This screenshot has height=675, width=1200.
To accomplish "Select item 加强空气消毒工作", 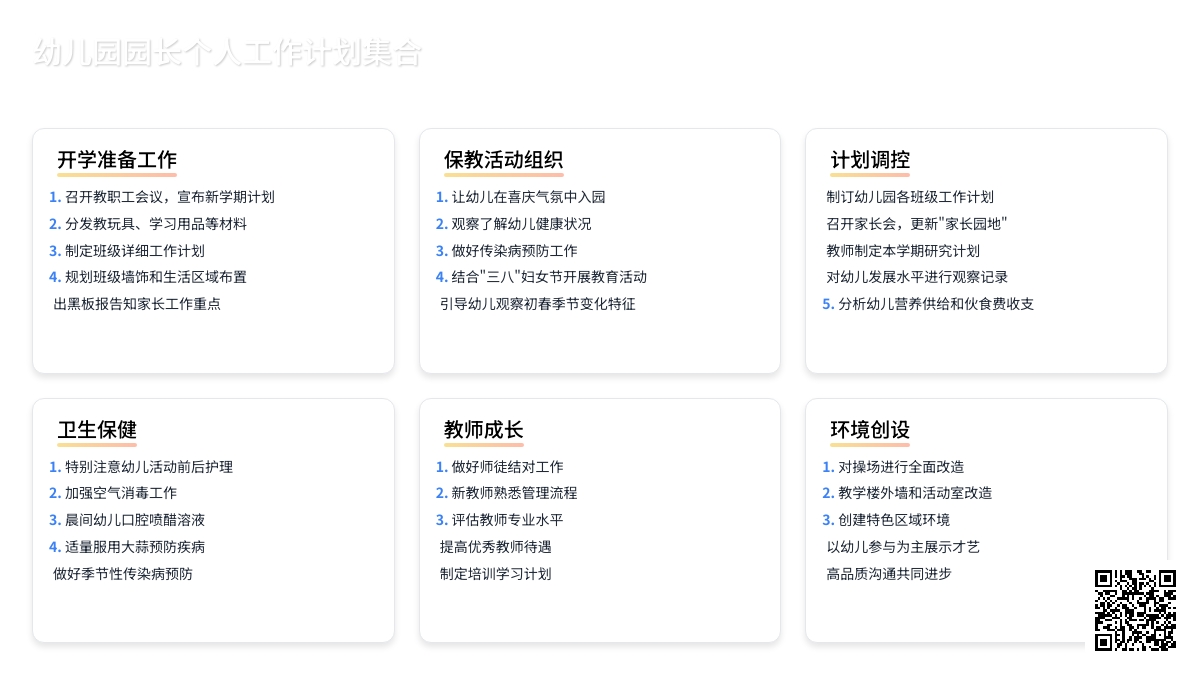I will coord(120,493).
